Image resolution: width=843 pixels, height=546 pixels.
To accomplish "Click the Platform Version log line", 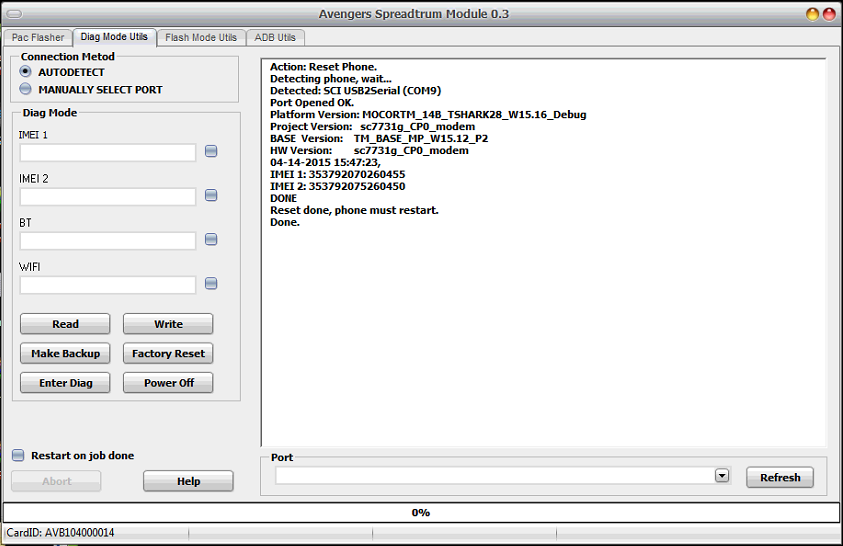I will point(428,114).
